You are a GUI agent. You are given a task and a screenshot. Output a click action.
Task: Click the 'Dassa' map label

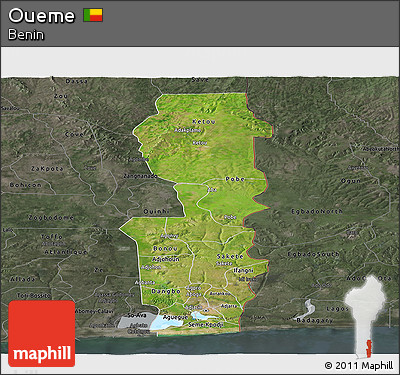pyautogui.click(x=77, y=81)
